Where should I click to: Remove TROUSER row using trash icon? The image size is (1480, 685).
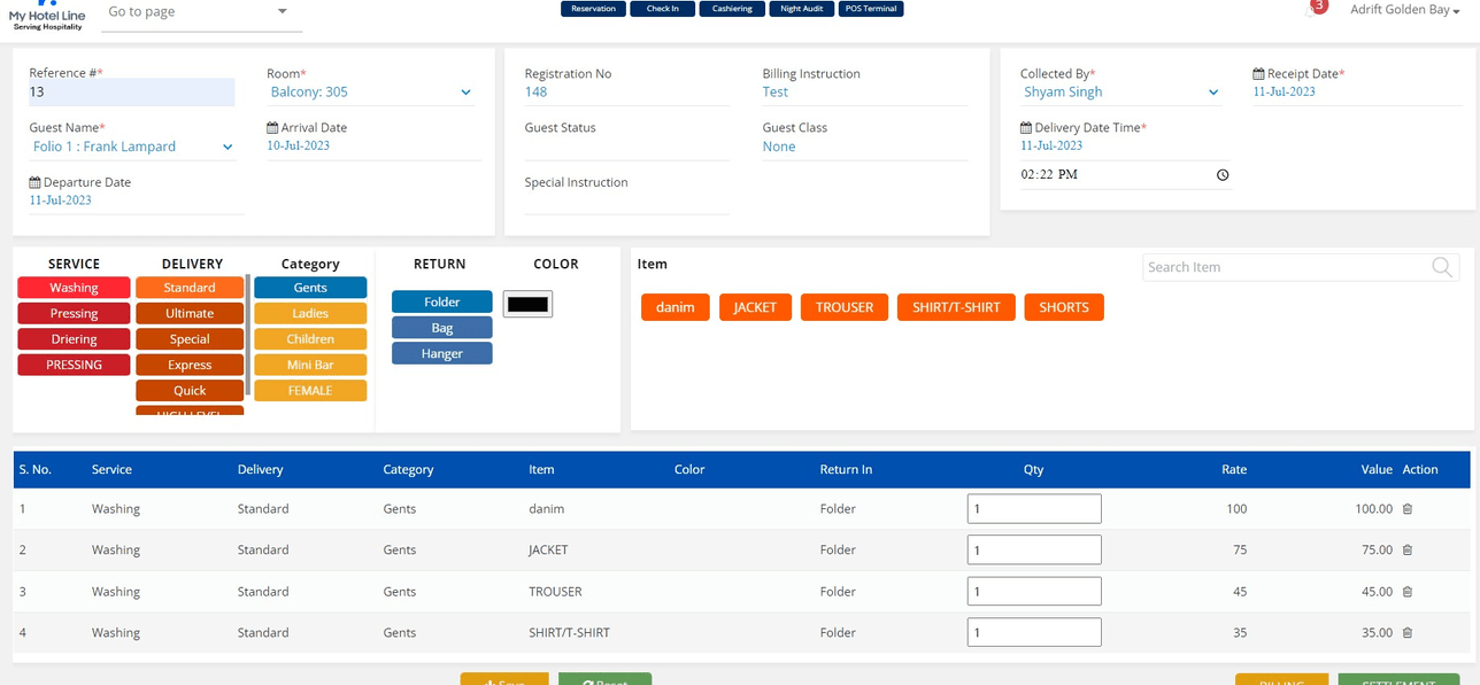coord(1407,592)
